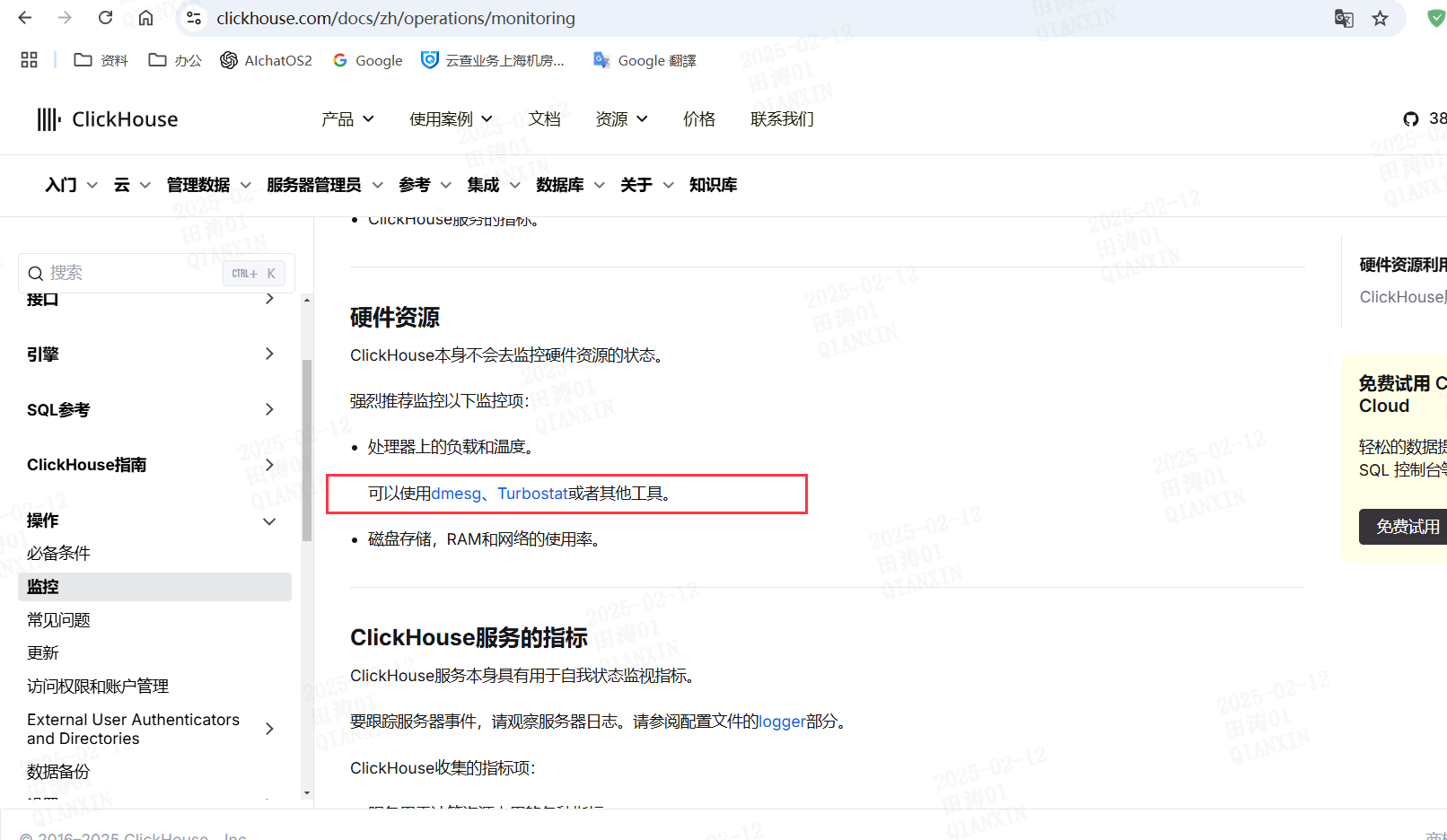
Task: Click the sidebar scrollbar thumb
Action: click(307, 451)
